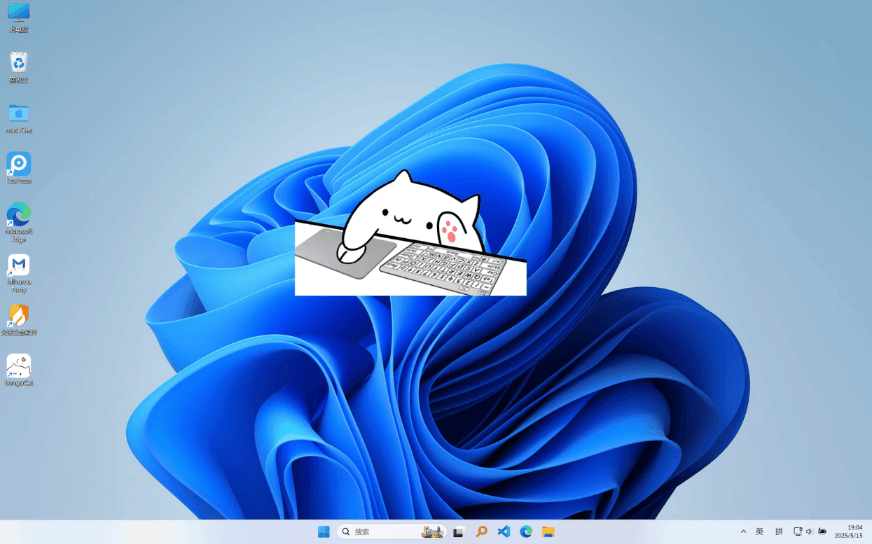Toggle the 拼 pinyin IME mode
Viewport: 872px width, 544px height.
779,532
